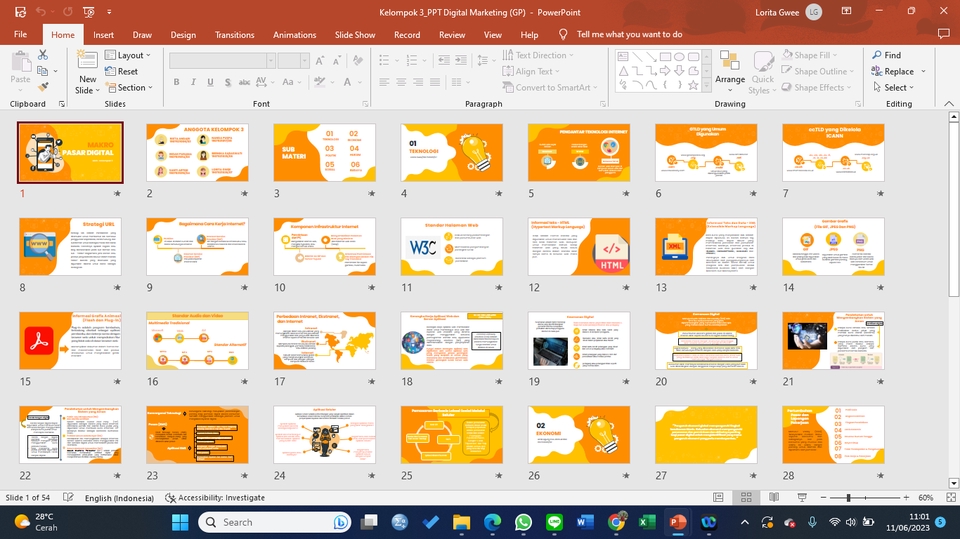Click Decrease List Level icon
The width and height of the screenshot is (960, 539).
pos(444,60)
